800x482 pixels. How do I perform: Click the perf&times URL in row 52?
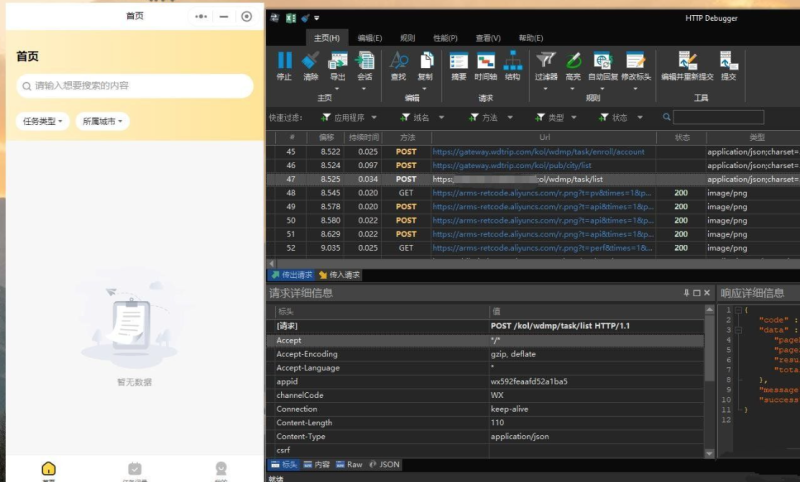542,248
